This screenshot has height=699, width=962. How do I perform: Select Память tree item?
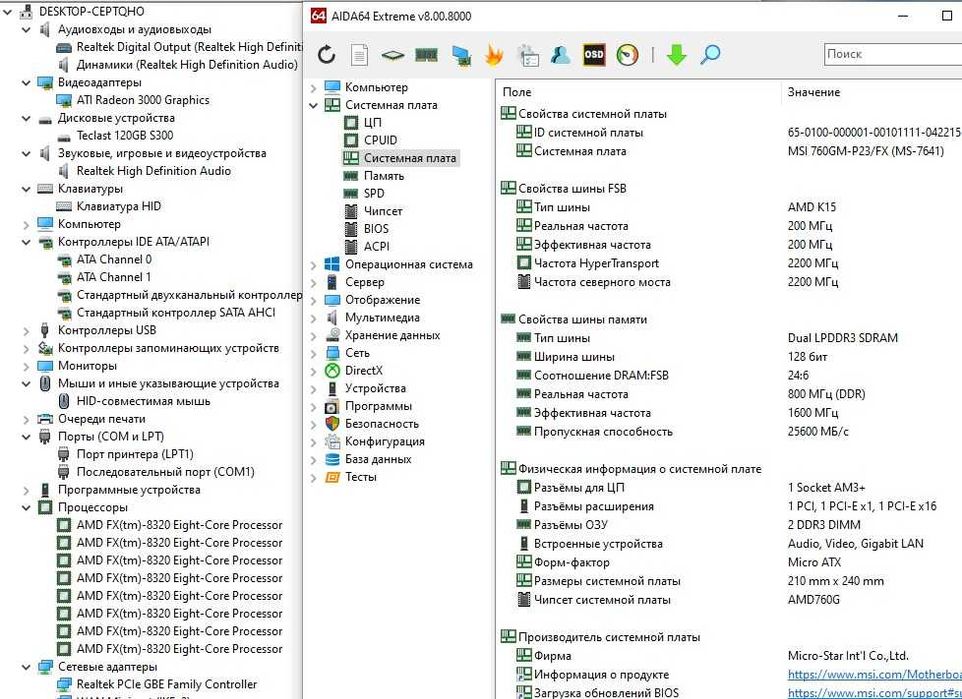point(384,176)
